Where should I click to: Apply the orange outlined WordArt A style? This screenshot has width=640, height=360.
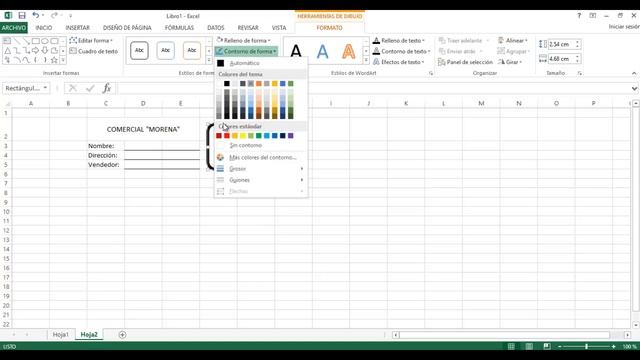[x=349, y=51]
